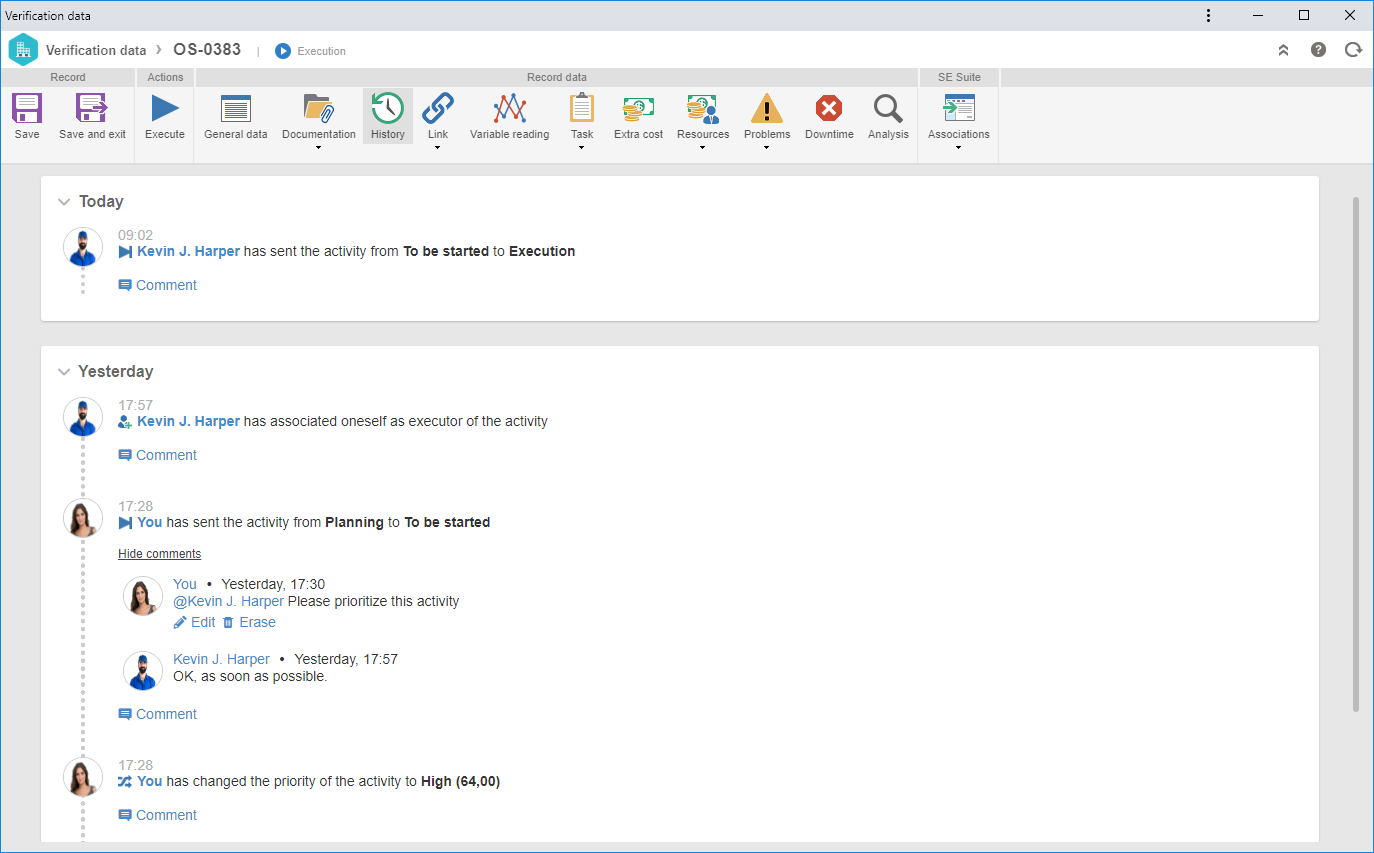Click the Record data group label
Viewport: 1374px width, 853px height.
557,77
